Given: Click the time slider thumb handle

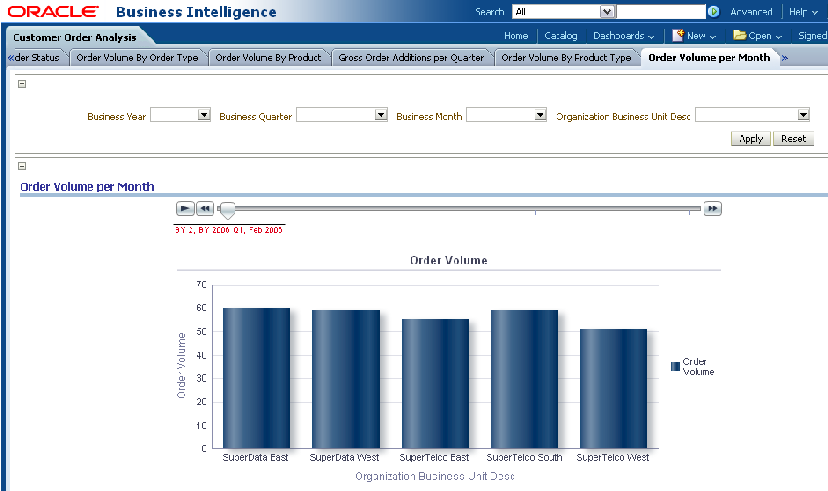Looking at the screenshot, I should coord(228,210).
